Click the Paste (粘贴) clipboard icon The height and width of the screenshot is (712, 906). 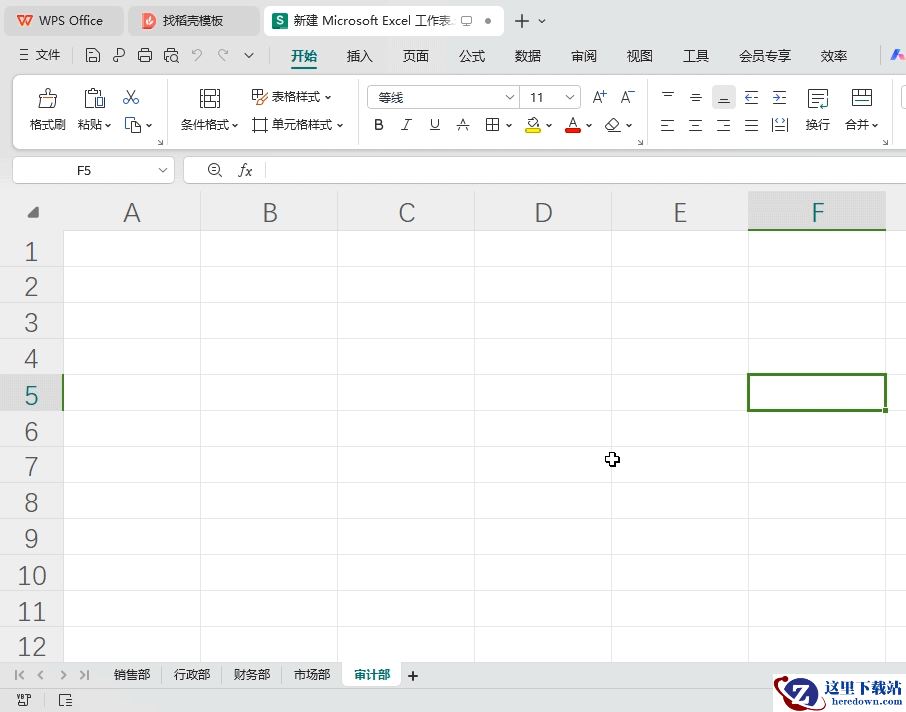click(94, 98)
